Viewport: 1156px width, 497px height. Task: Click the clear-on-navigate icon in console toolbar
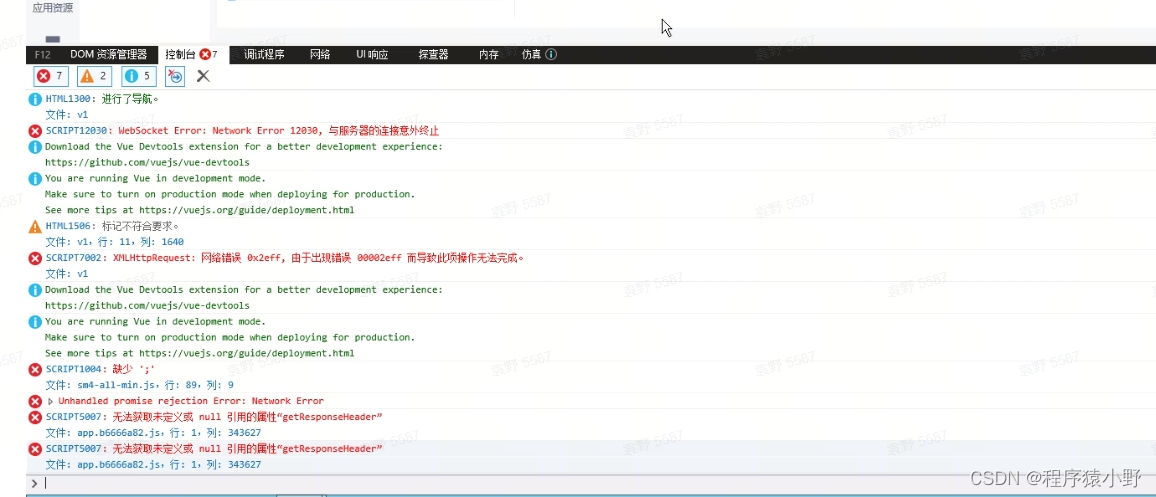tap(175, 76)
